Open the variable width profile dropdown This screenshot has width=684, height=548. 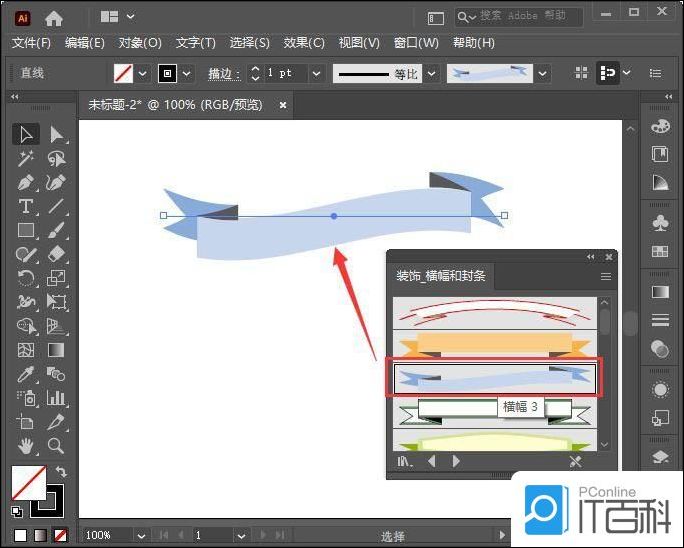pyautogui.click(x=431, y=73)
